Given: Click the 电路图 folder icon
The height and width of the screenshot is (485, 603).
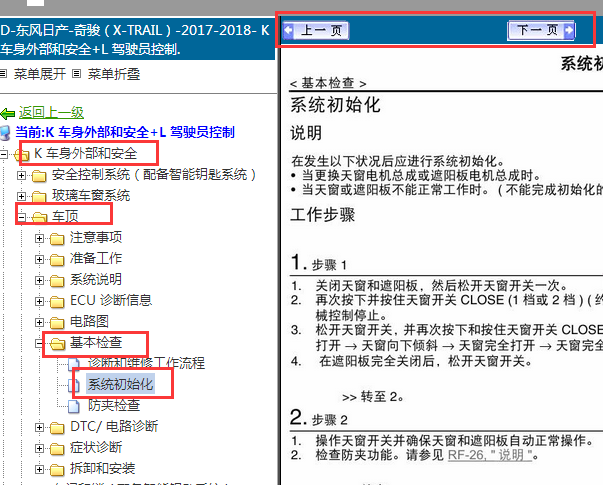Looking at the screenshot, I should 57,323.
